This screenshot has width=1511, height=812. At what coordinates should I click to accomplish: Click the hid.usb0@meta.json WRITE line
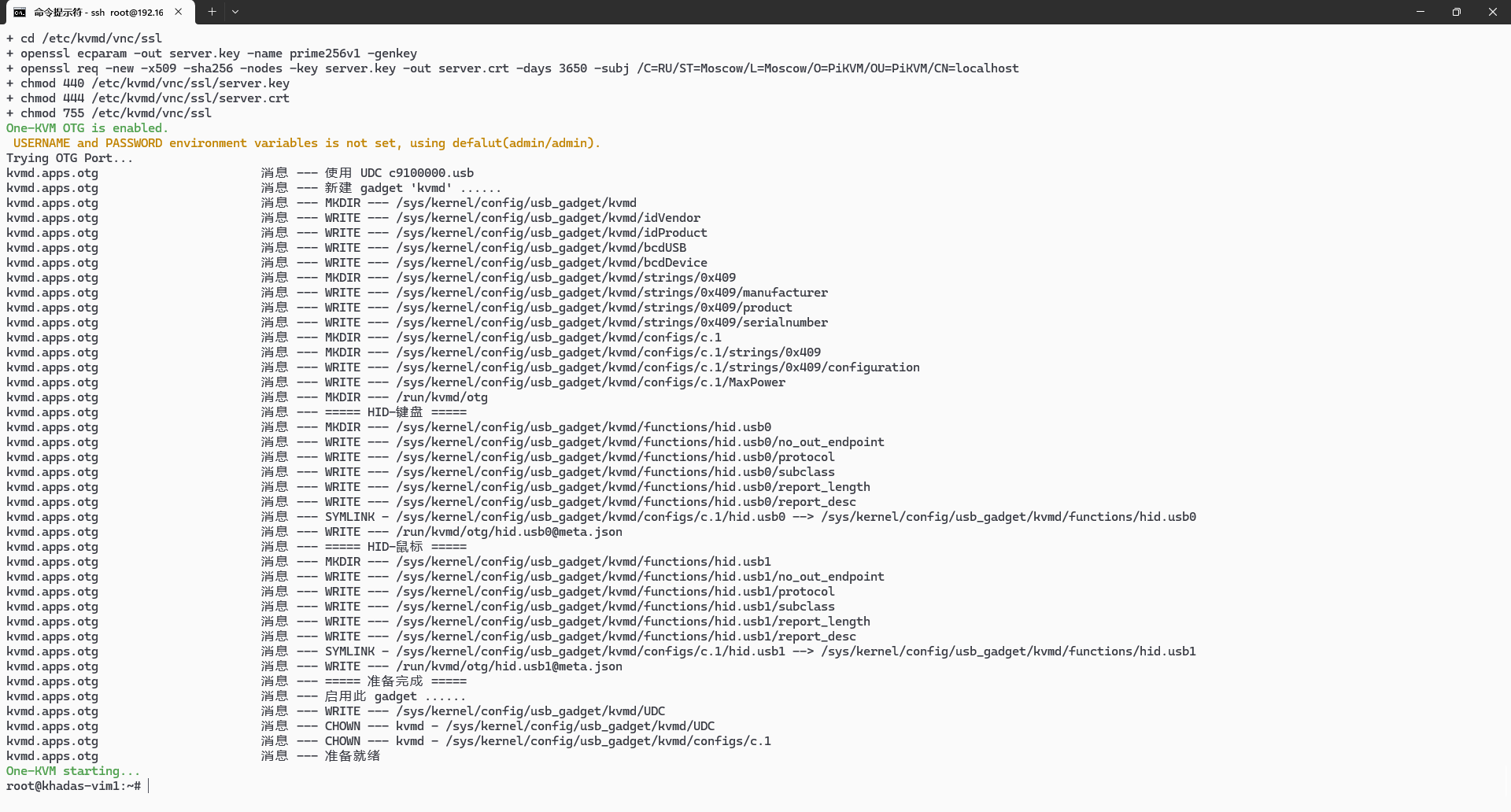click(x=508, y=532)
